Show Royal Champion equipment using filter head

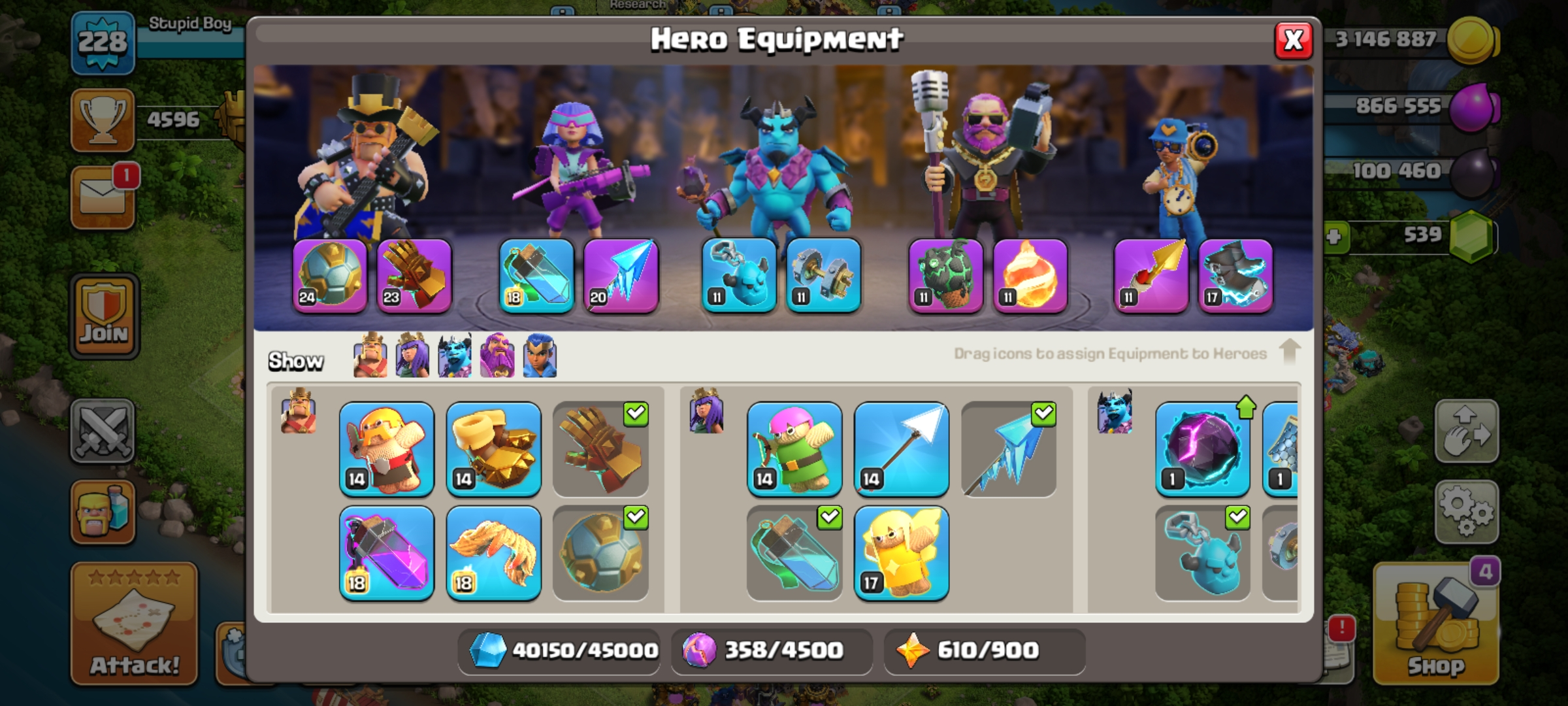point(540,356)
